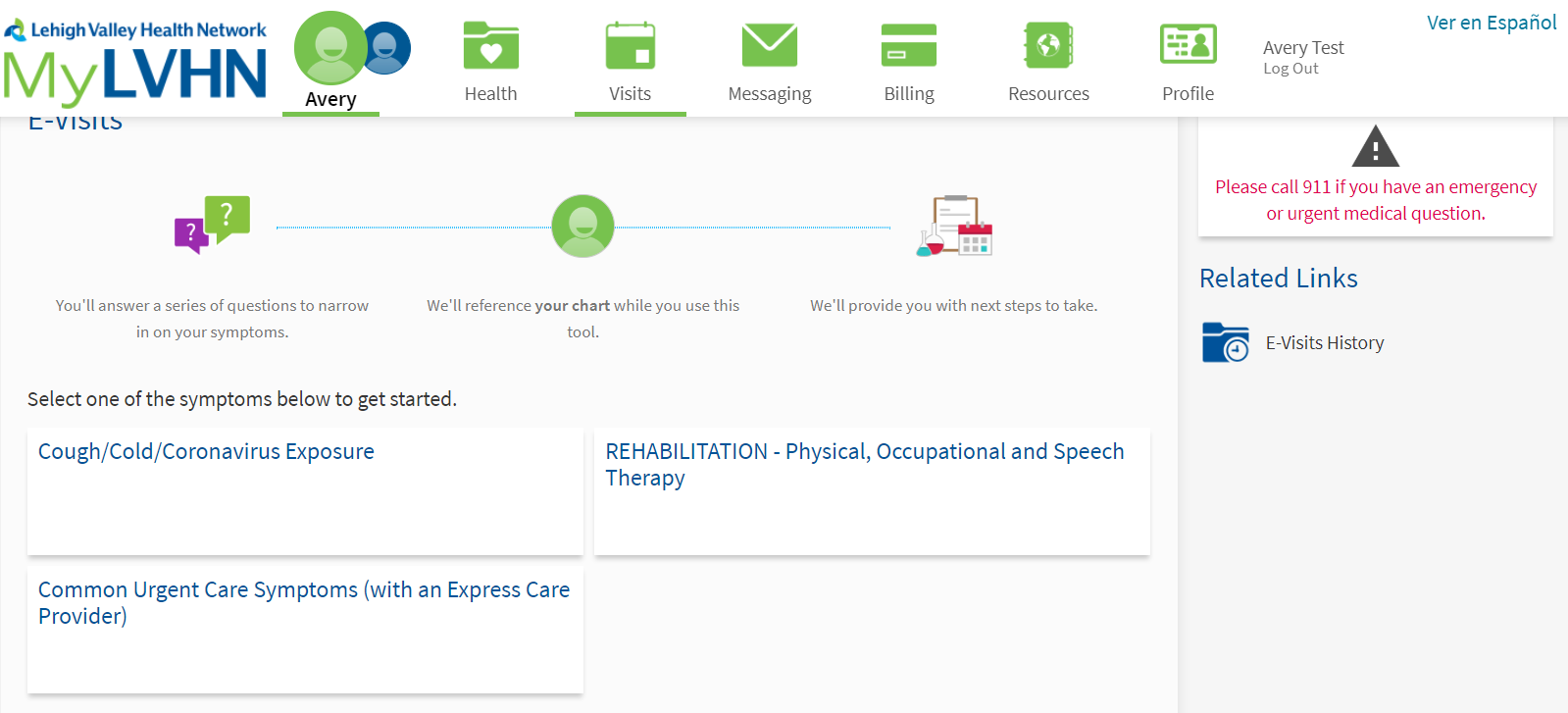Click the clipboard and calendar icon

click(954, 226)
